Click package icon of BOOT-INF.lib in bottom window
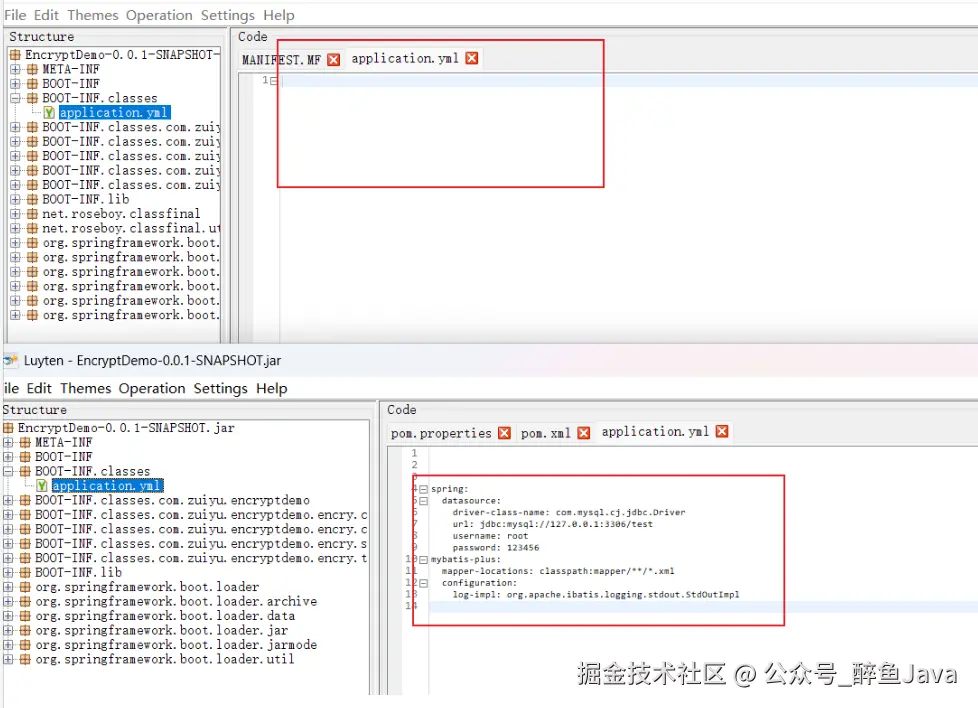Viewport: 978px width, 708px height. click(x=25, y=573)
